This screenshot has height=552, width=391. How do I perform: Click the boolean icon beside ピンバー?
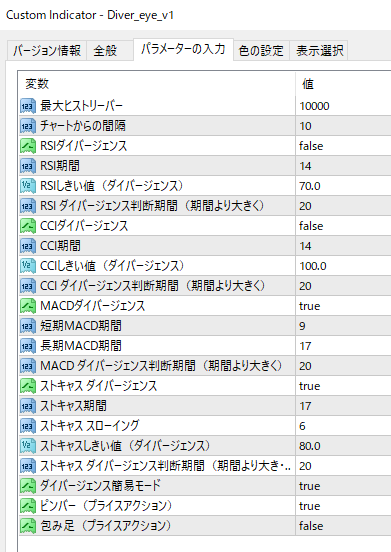28,506
